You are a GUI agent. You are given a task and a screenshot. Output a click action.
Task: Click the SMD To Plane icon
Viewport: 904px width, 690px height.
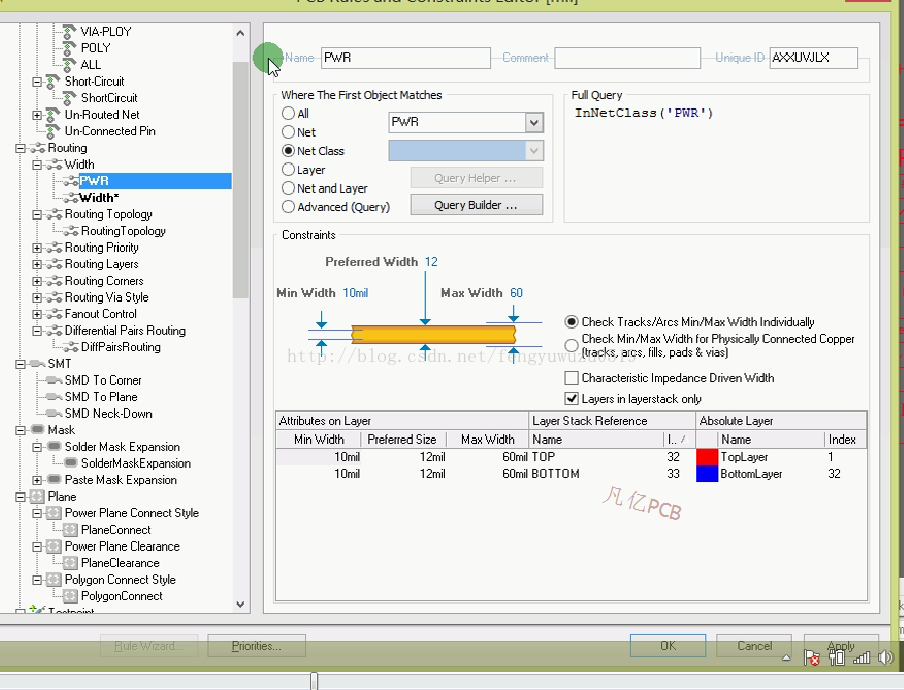54,397
